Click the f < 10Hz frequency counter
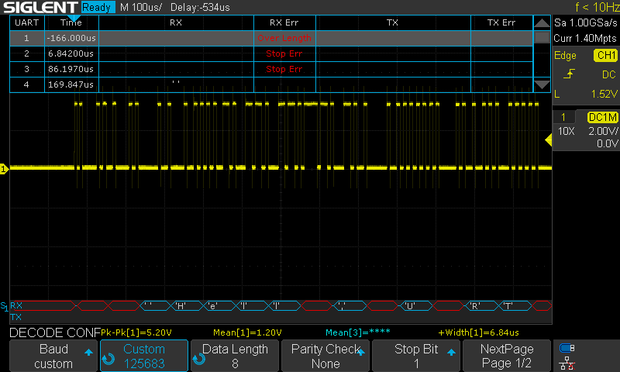Screen dimensions: 620x372 tap(597, 7)
